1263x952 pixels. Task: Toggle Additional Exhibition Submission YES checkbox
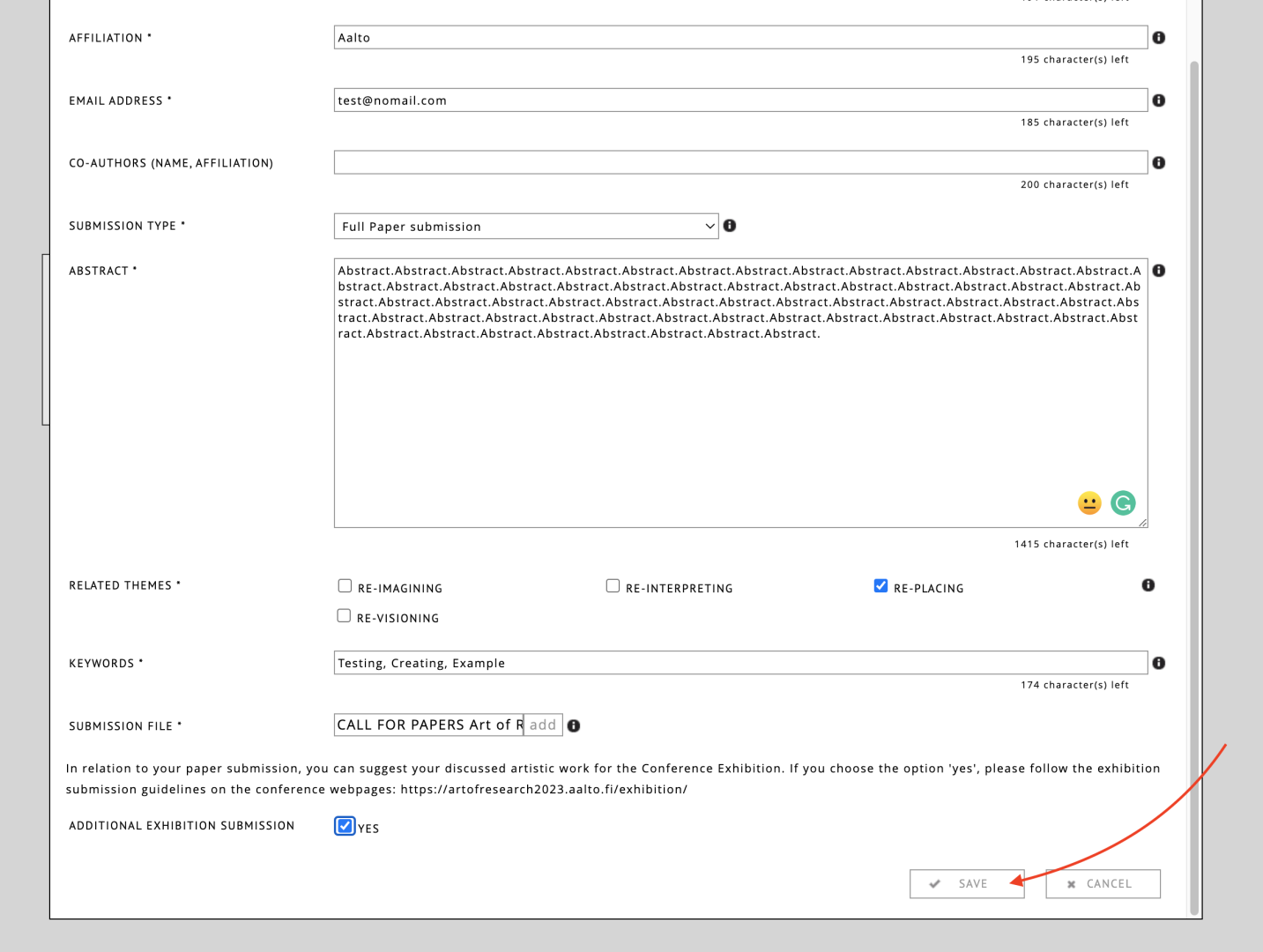point(345,826)
